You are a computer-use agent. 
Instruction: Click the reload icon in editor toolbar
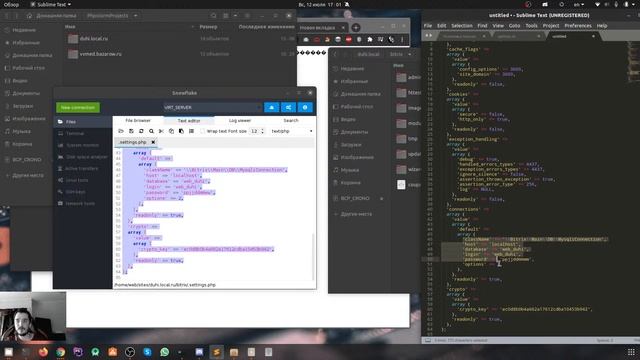click(141, 131)
